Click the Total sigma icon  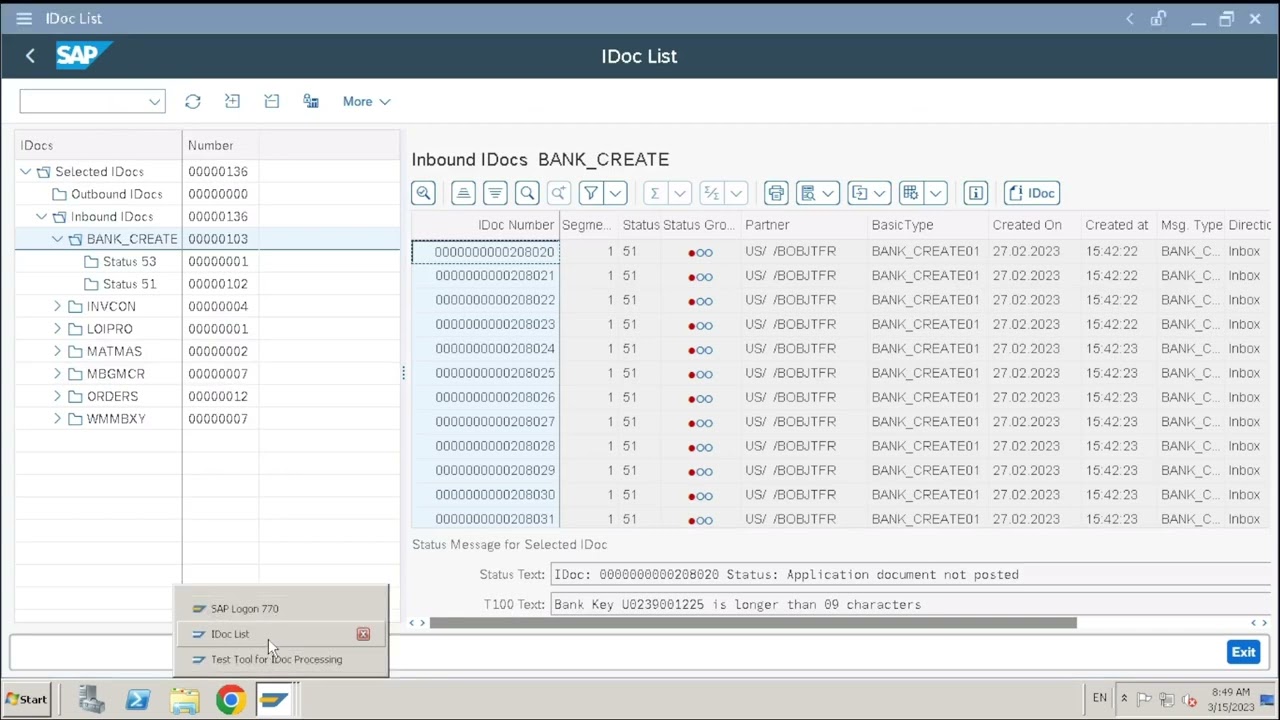pyautogui.click(x=654, y=193)
